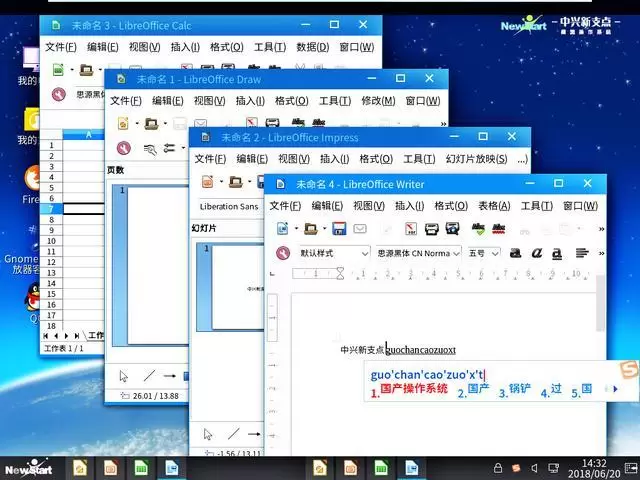The width and height of the screenshot is (640, 480).
Task: Click the QQ penguin desktop icon
Action: click(x=32, y=296)
